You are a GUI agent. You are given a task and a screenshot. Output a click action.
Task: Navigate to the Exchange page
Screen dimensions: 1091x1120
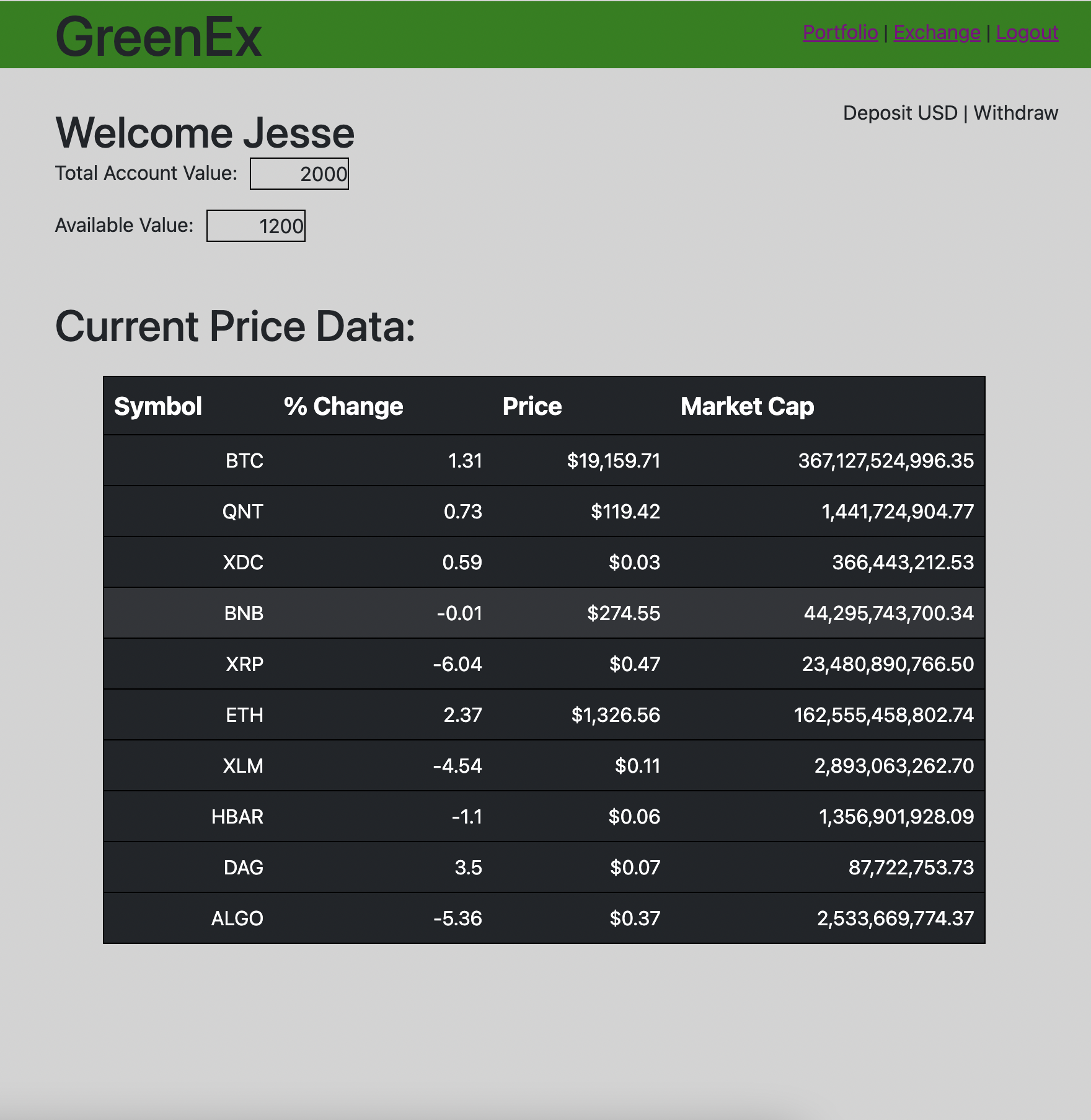(x=937, y=33)
